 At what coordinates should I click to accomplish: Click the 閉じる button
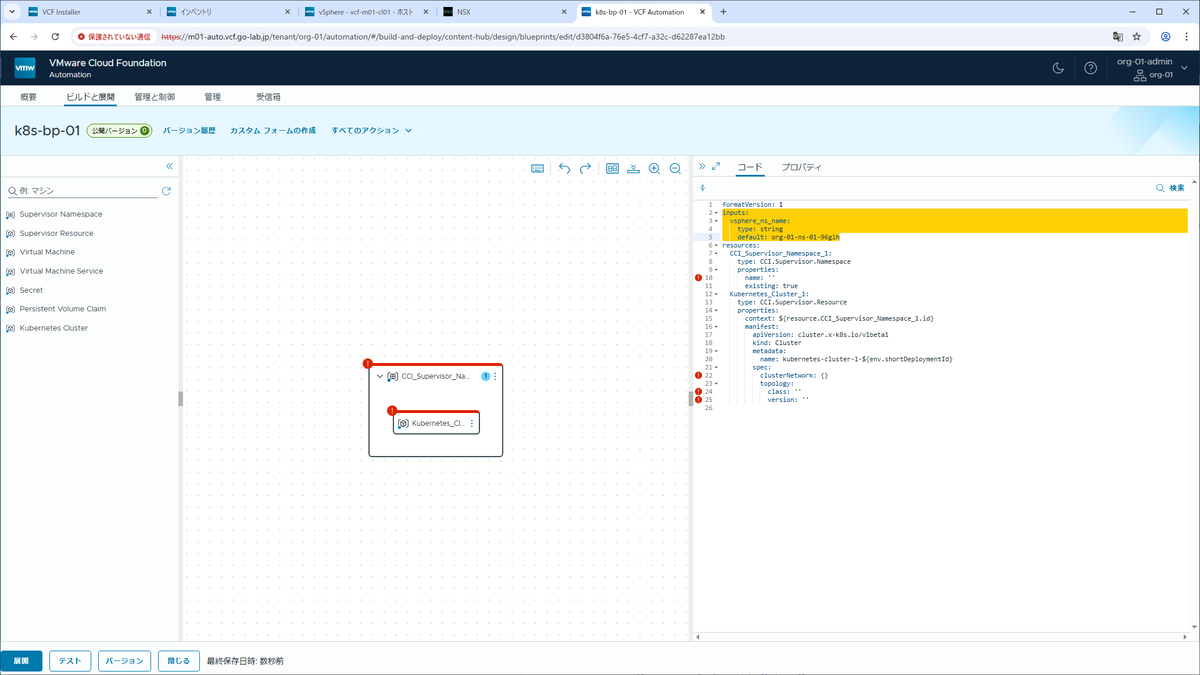pyautogui.click(x=178, y=661)
